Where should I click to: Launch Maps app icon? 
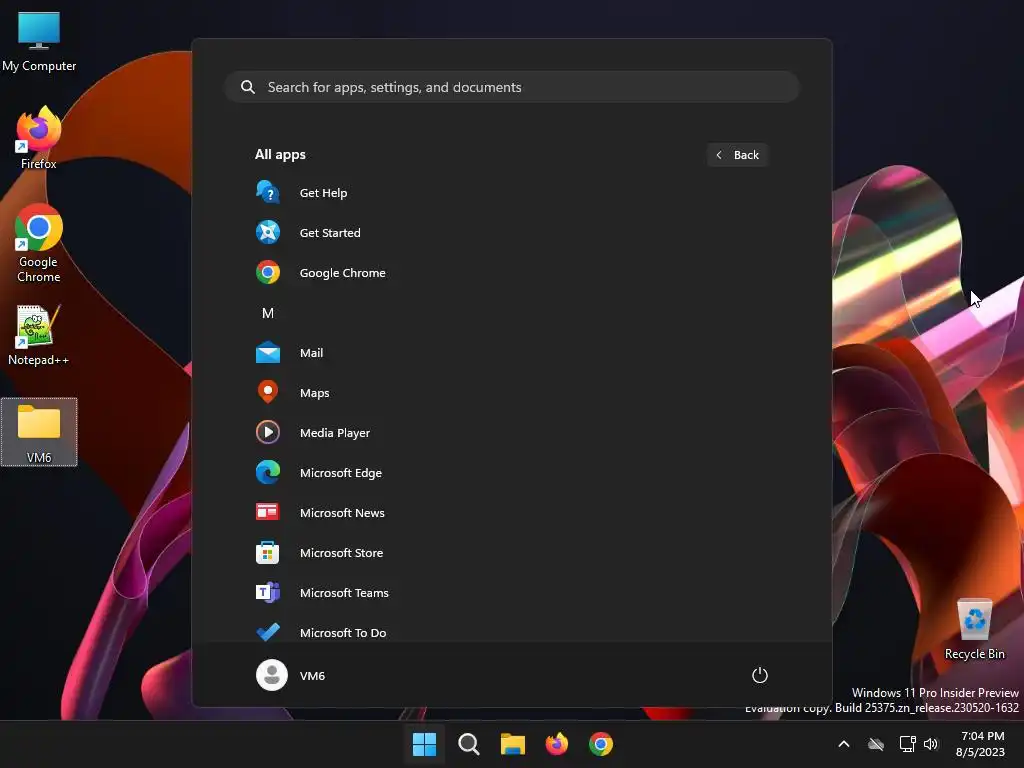268,392
